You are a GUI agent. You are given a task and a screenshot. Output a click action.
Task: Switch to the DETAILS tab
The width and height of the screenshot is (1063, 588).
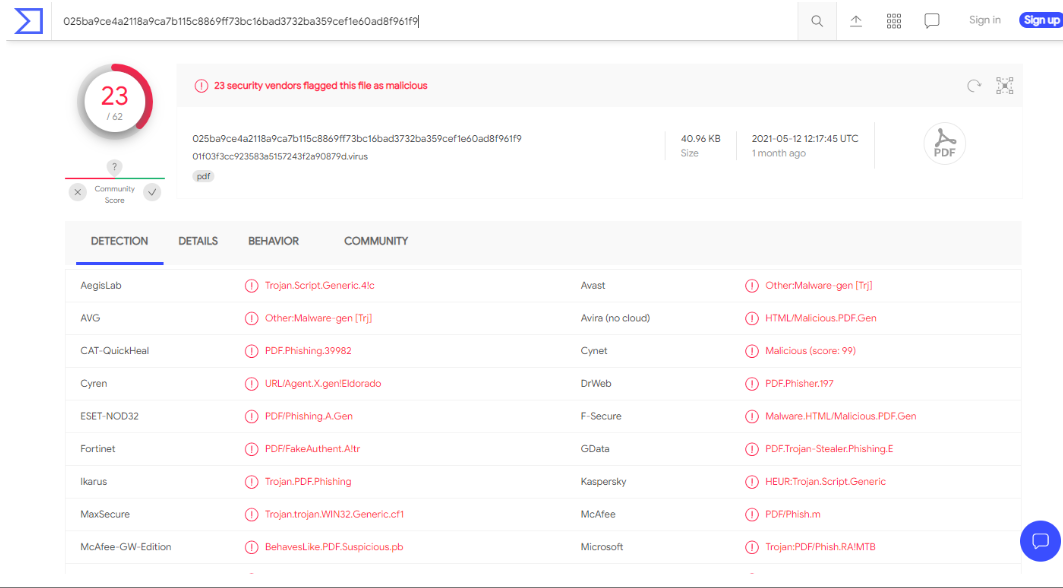[x=198, y=241]
